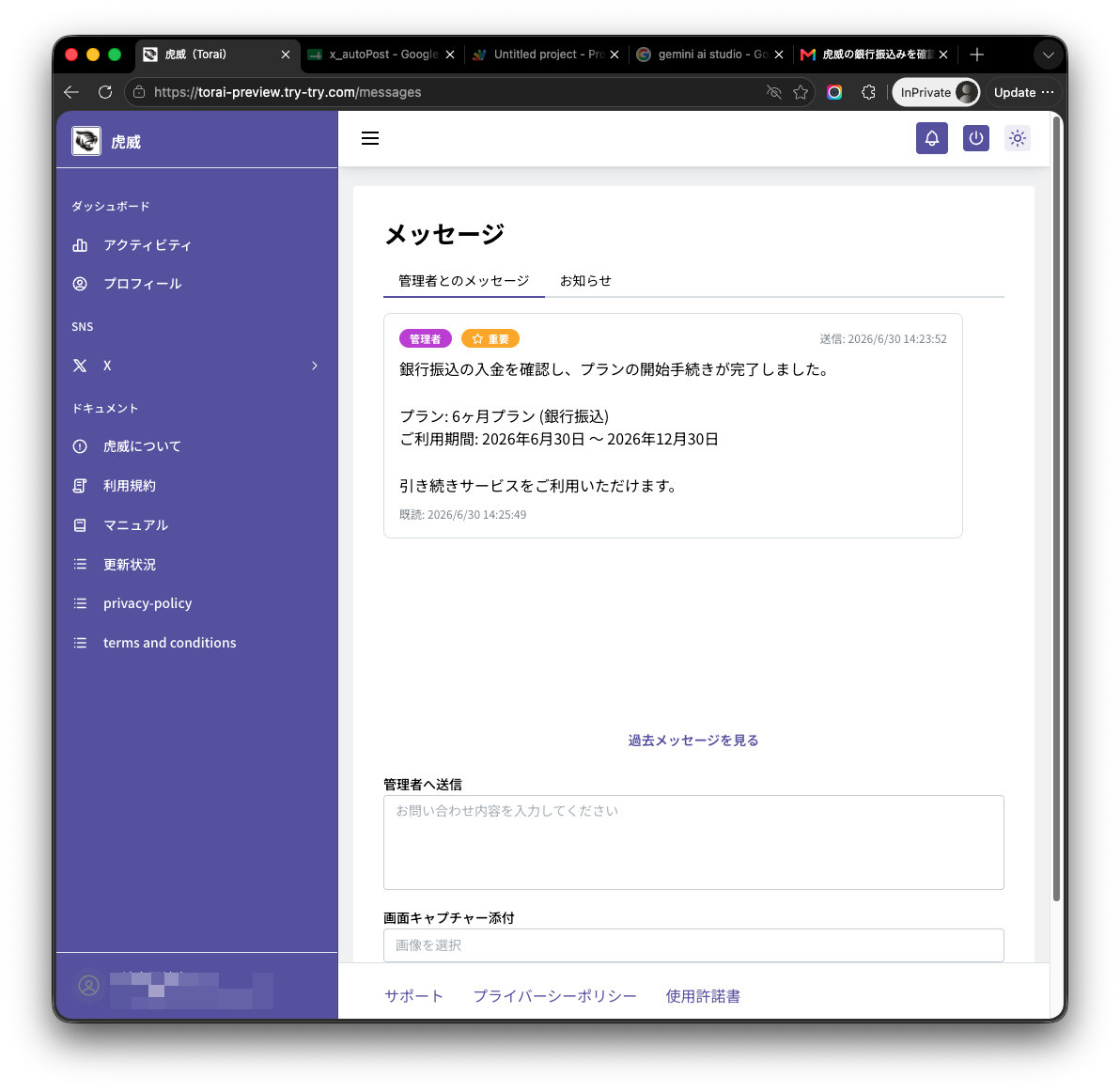The height and width of the screenshot is (1092, 1120).
Task: Click the 管理者 purple badge
Action: click(x=425, y=339)
